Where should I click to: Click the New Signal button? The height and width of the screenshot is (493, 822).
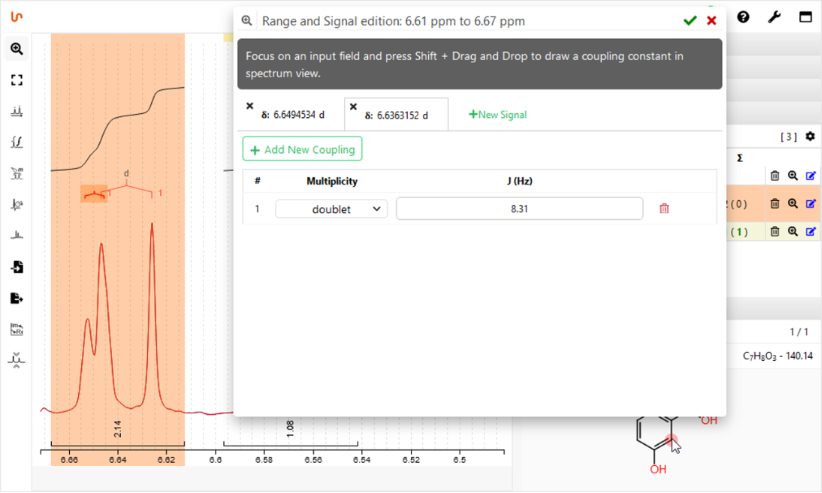pos(498,115)
